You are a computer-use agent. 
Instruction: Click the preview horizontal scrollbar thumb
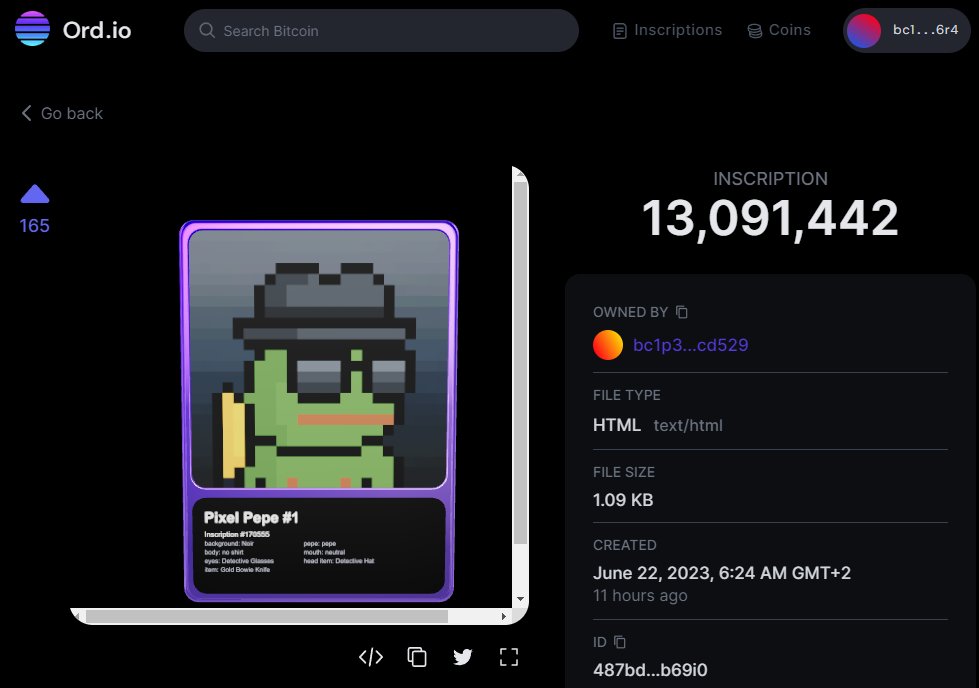click(267, 616)
